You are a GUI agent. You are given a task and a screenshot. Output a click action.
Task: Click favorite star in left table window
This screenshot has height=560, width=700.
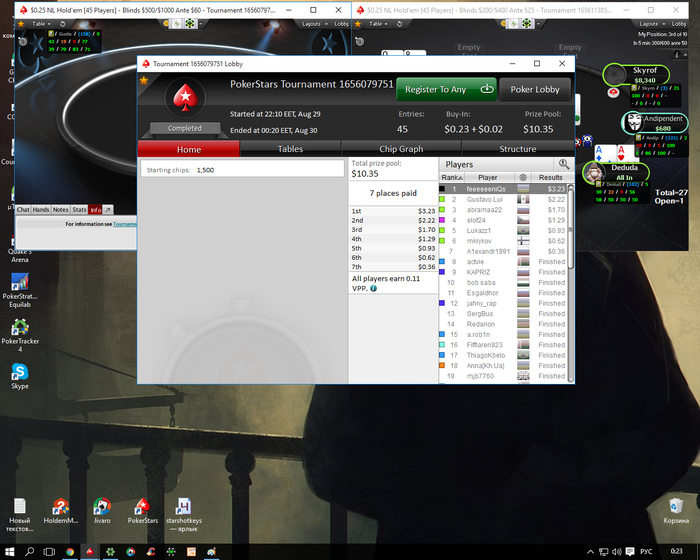pos(21,24)
